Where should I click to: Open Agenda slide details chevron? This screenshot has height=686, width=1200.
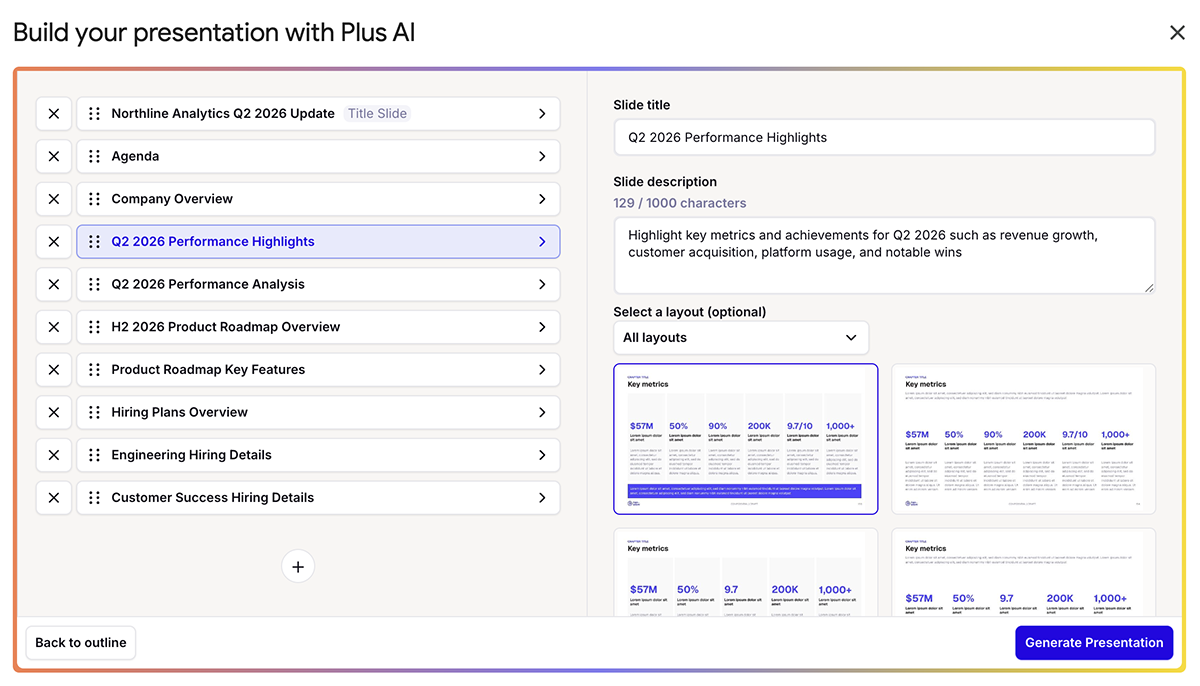click(542, 157)
